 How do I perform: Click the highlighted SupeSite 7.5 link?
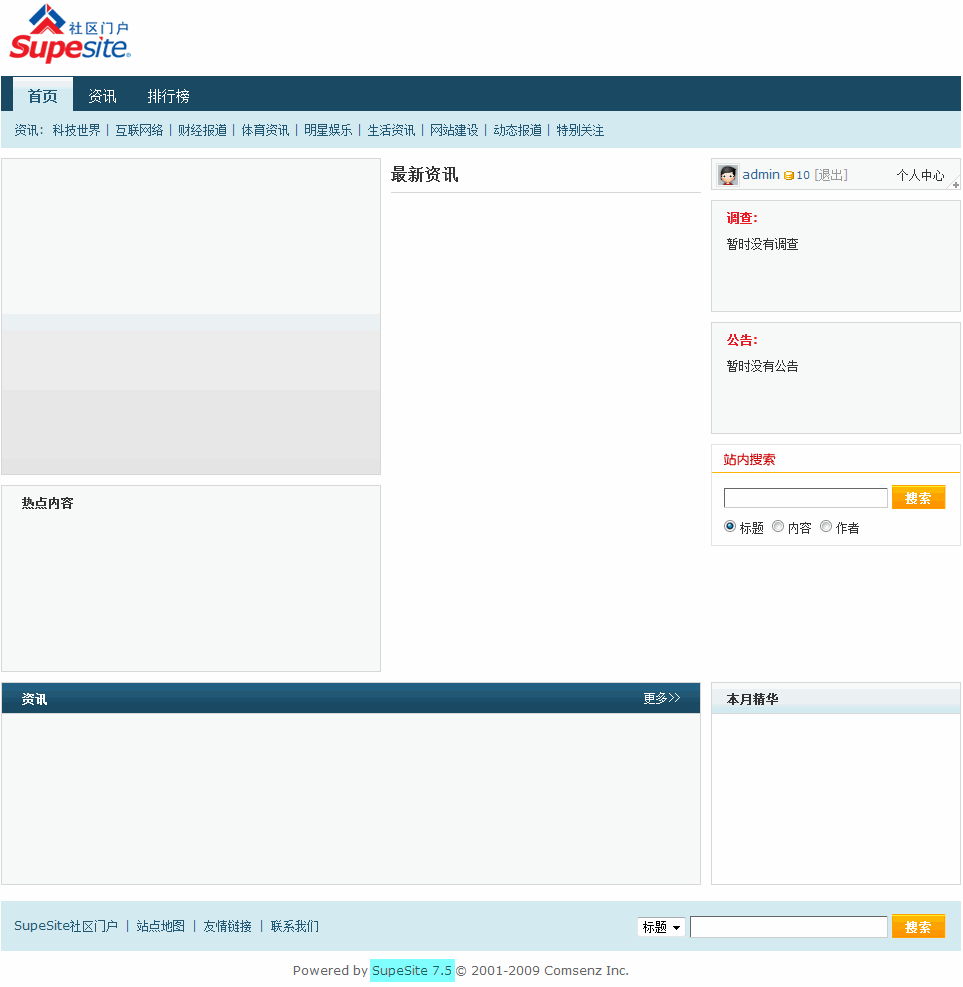pos(412,970)
